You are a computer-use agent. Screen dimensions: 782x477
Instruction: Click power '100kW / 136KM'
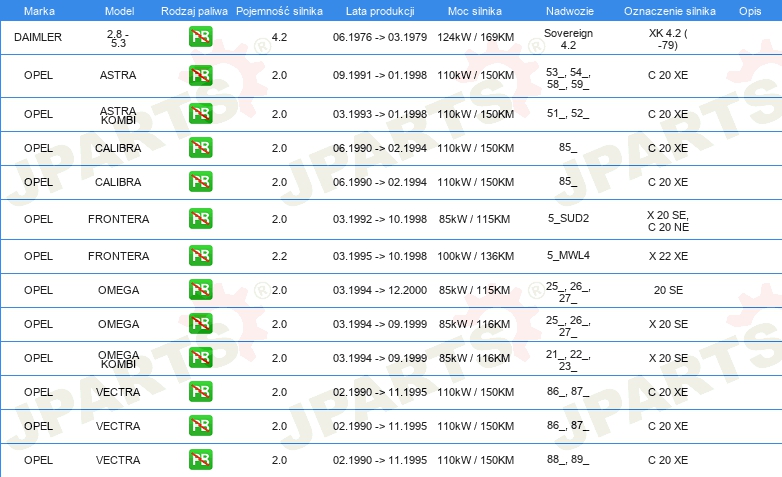[x=476, y=256]
